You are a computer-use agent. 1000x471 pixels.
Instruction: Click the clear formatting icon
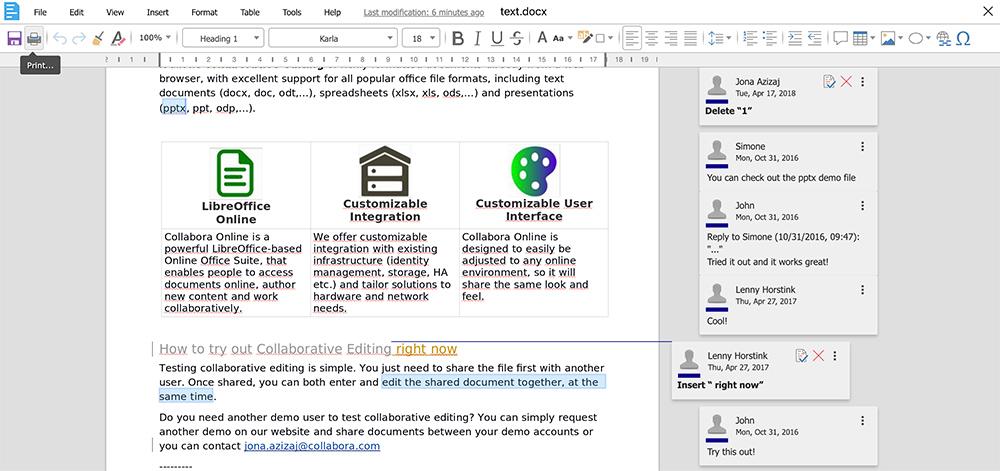coord(117,38)
